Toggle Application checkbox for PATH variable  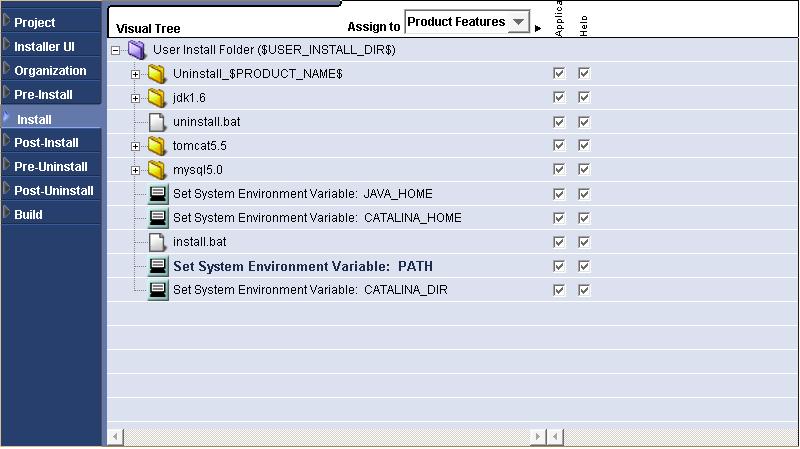559,266
